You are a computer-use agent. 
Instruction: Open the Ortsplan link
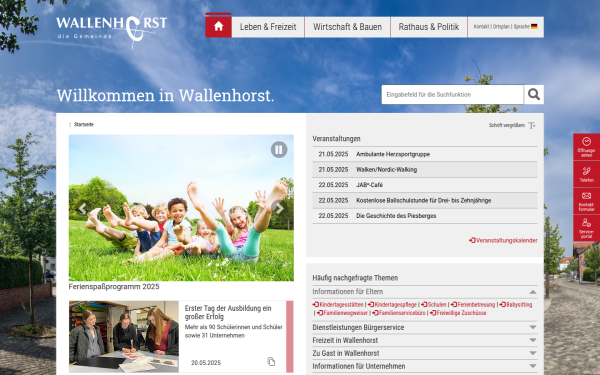pos(501,26)
